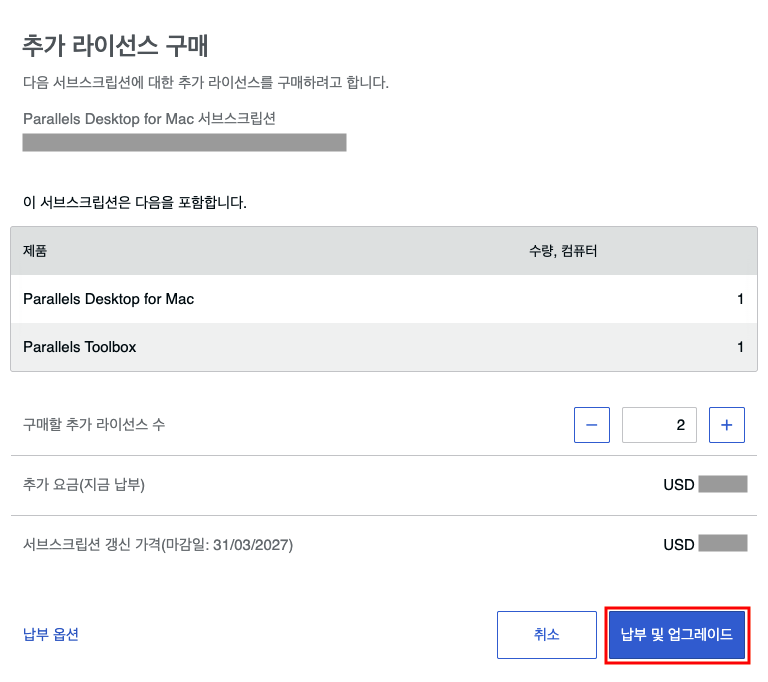Click the USD amount for renewal price

[705, 544]
